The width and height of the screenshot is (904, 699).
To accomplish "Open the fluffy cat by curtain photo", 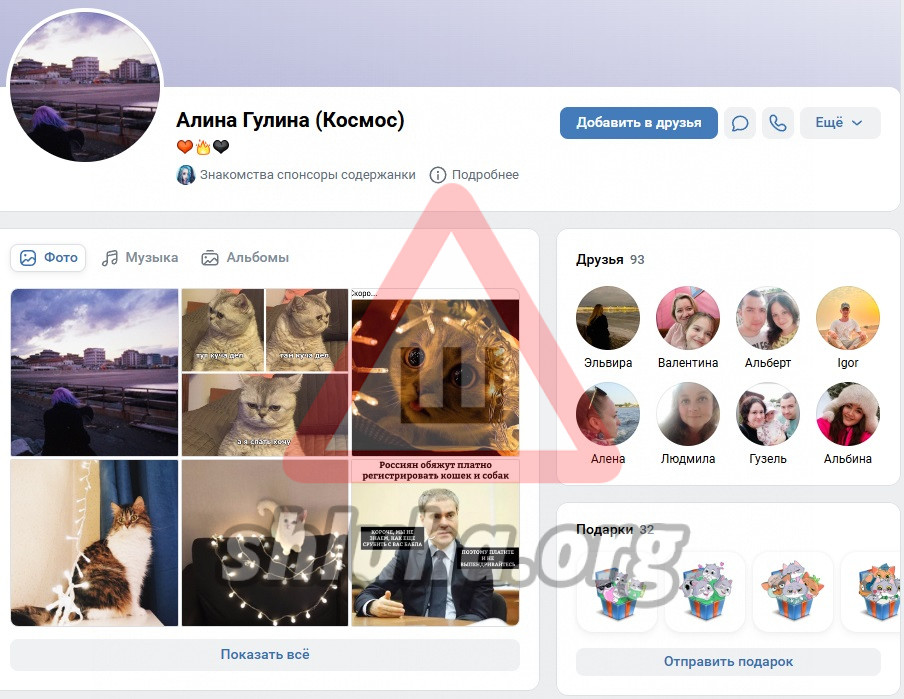I will point(94,543).
